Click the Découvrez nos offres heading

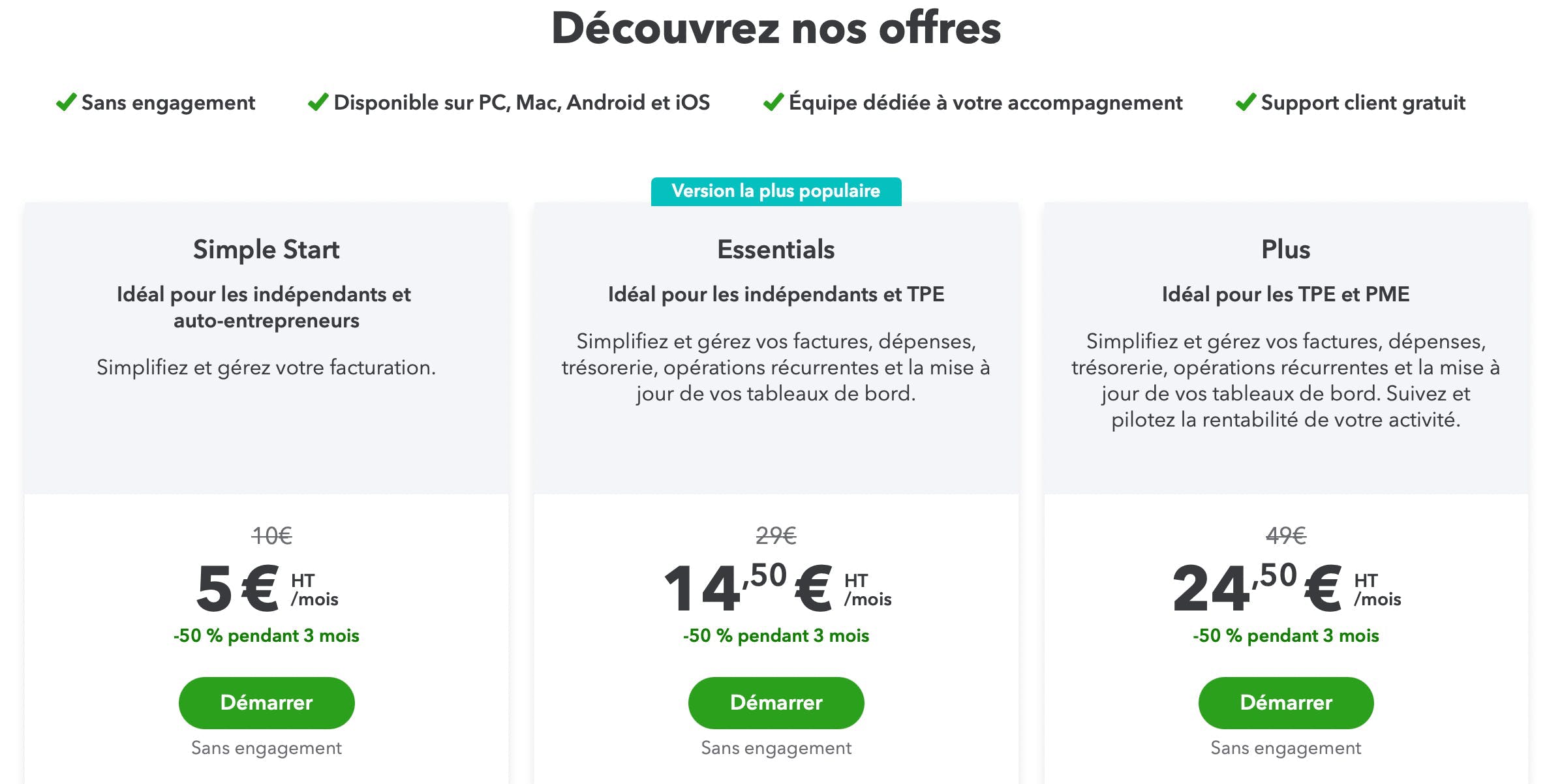click(776, 29)
